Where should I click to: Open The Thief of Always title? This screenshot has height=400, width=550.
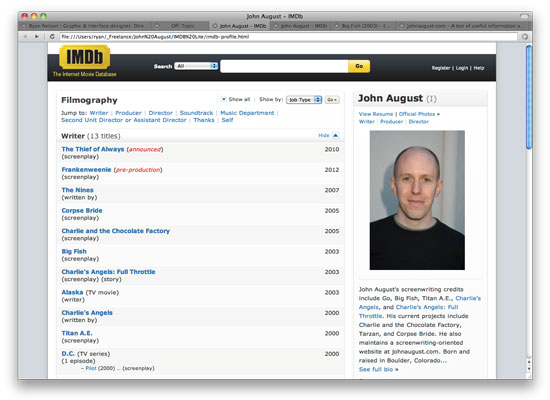pos(93,149)
